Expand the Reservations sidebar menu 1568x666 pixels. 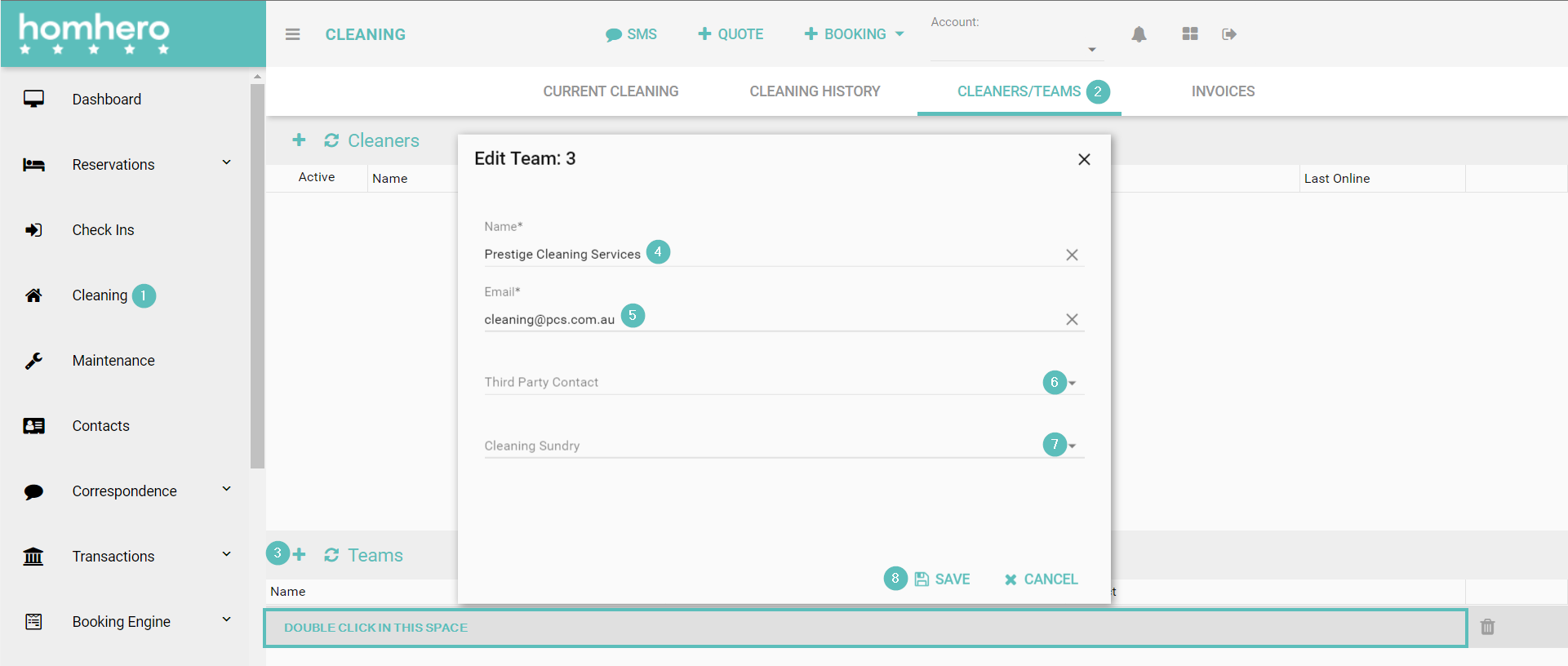tap(226, 163)
